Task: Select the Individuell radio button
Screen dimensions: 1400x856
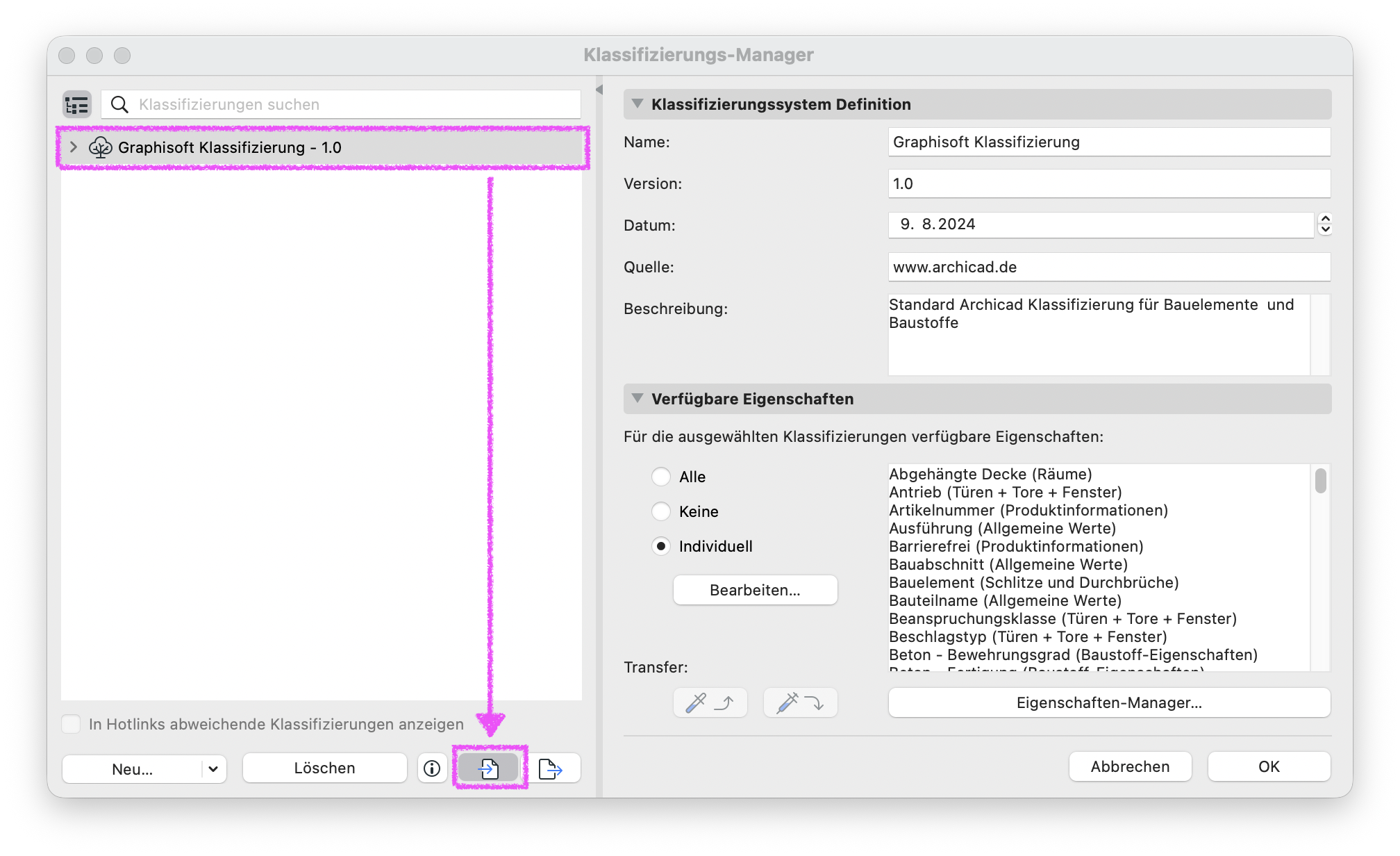Action: point(661,546)
